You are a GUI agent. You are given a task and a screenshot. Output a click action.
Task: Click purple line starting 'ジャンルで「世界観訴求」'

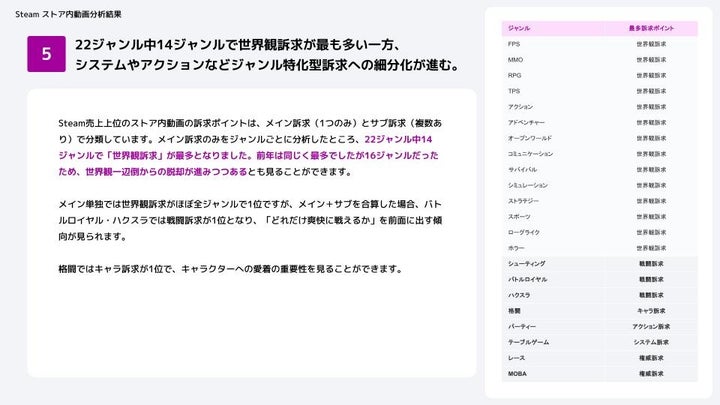tap(248, 155)
